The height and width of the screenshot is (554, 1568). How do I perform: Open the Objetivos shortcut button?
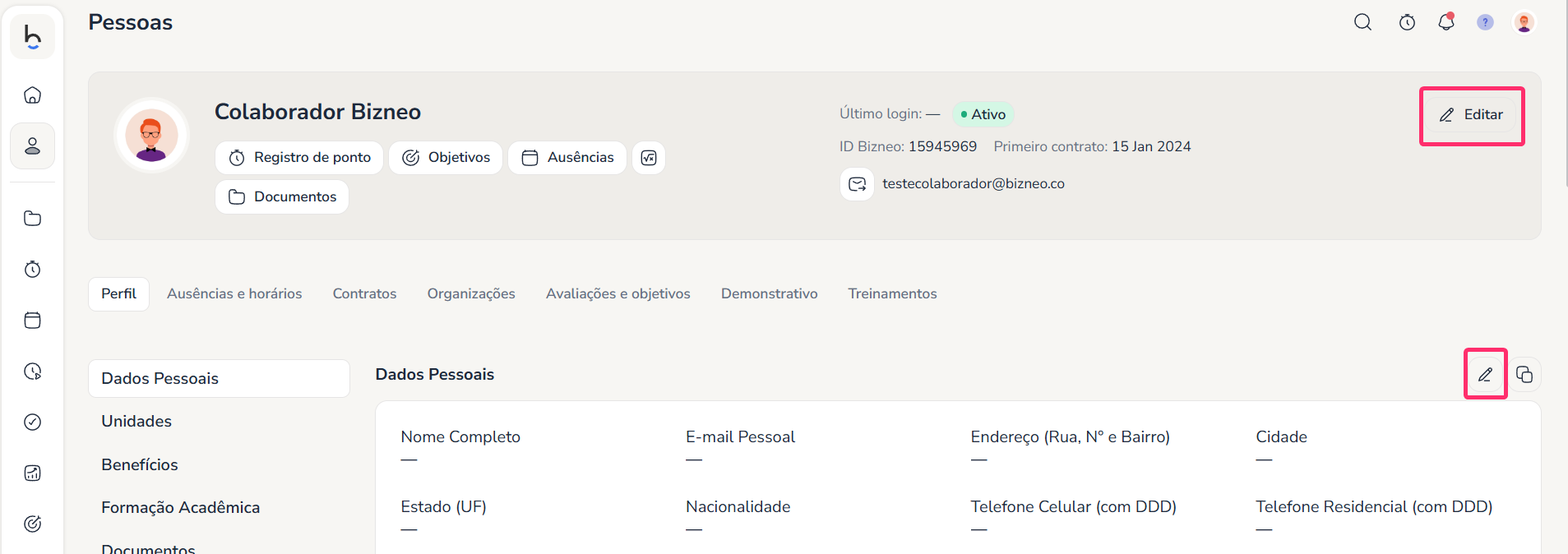pos(446,158)
